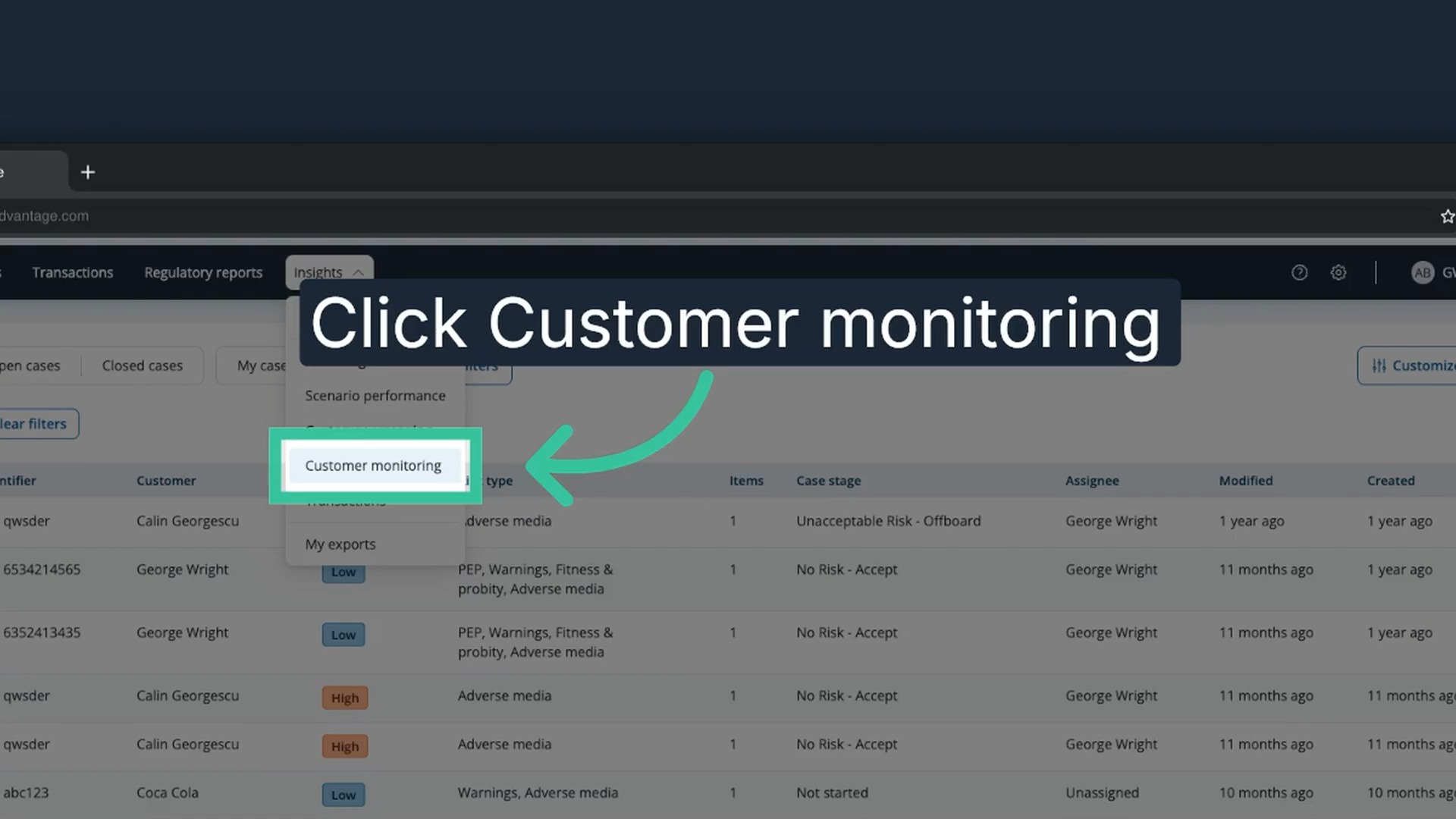The image size is (1456, 819).
Task: Open case with identifier abc123
Action: [26, 792]
